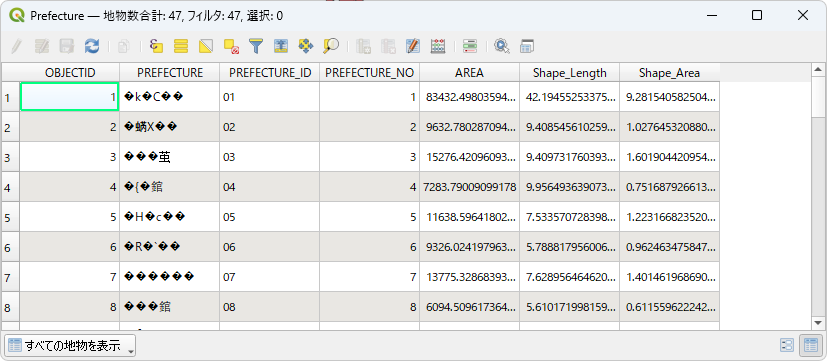Copy selected rows to clipboard icon

pyautogui.click(x=123, y=46)
